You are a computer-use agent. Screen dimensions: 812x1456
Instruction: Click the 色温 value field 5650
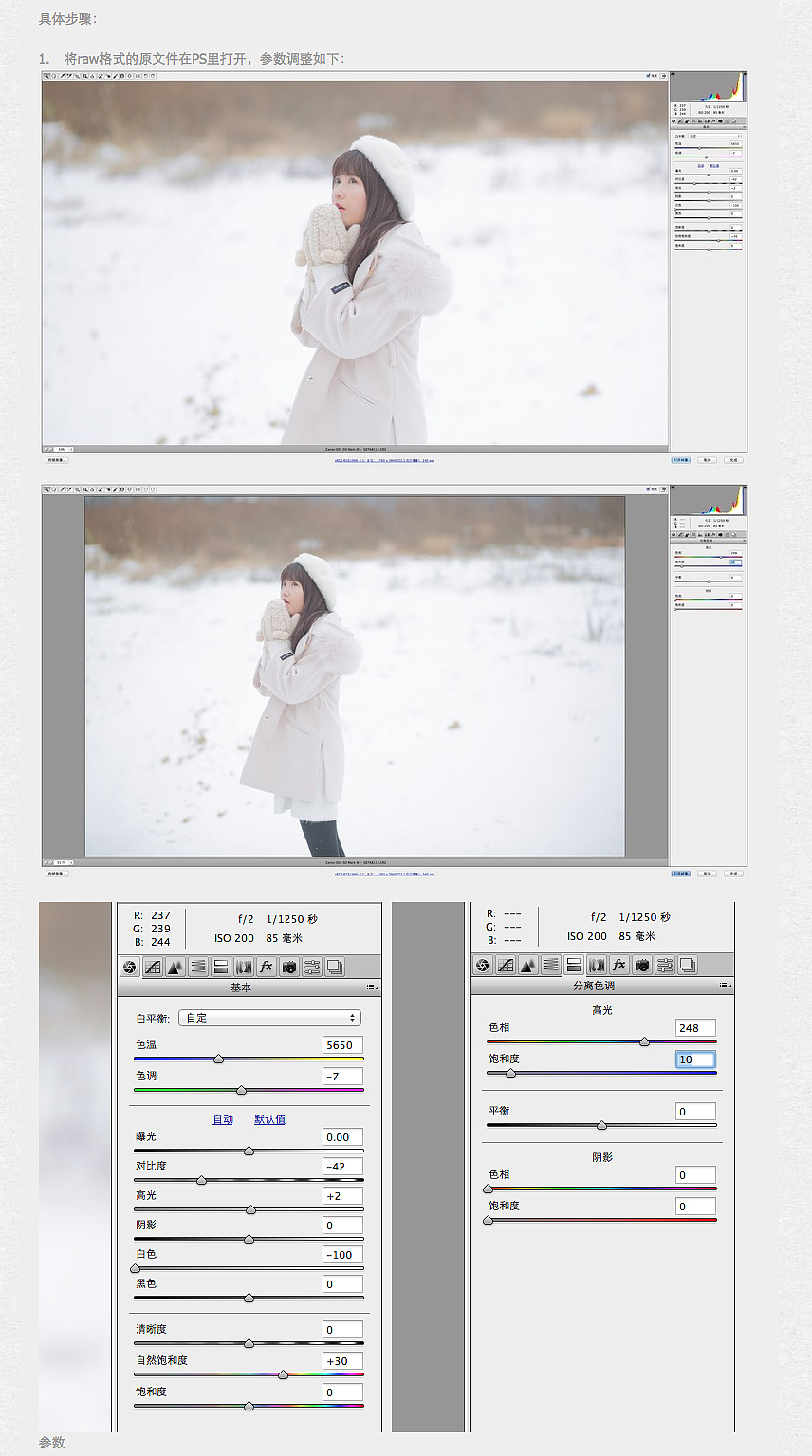coord(342,1044)
